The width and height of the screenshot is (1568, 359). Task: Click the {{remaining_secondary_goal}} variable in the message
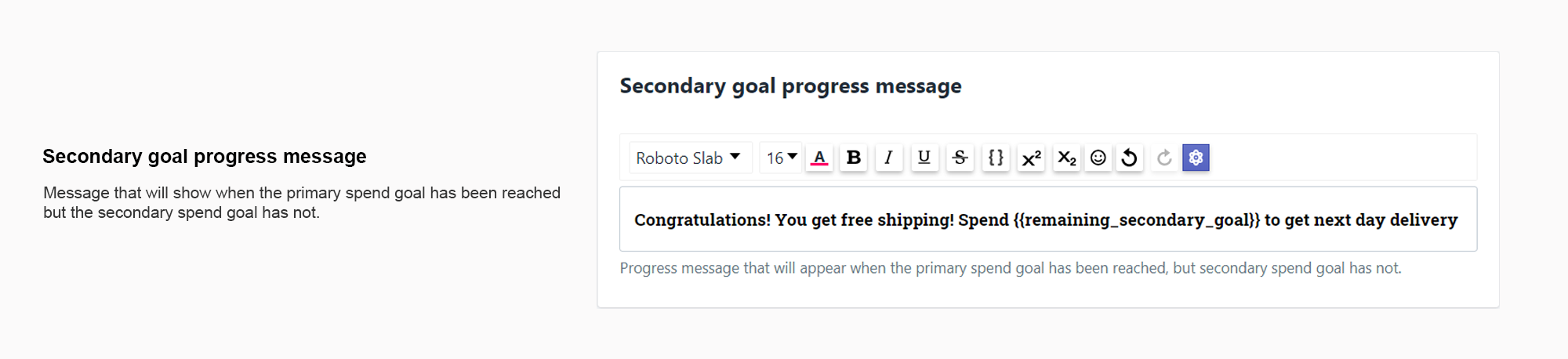(x=1136, y=220)
